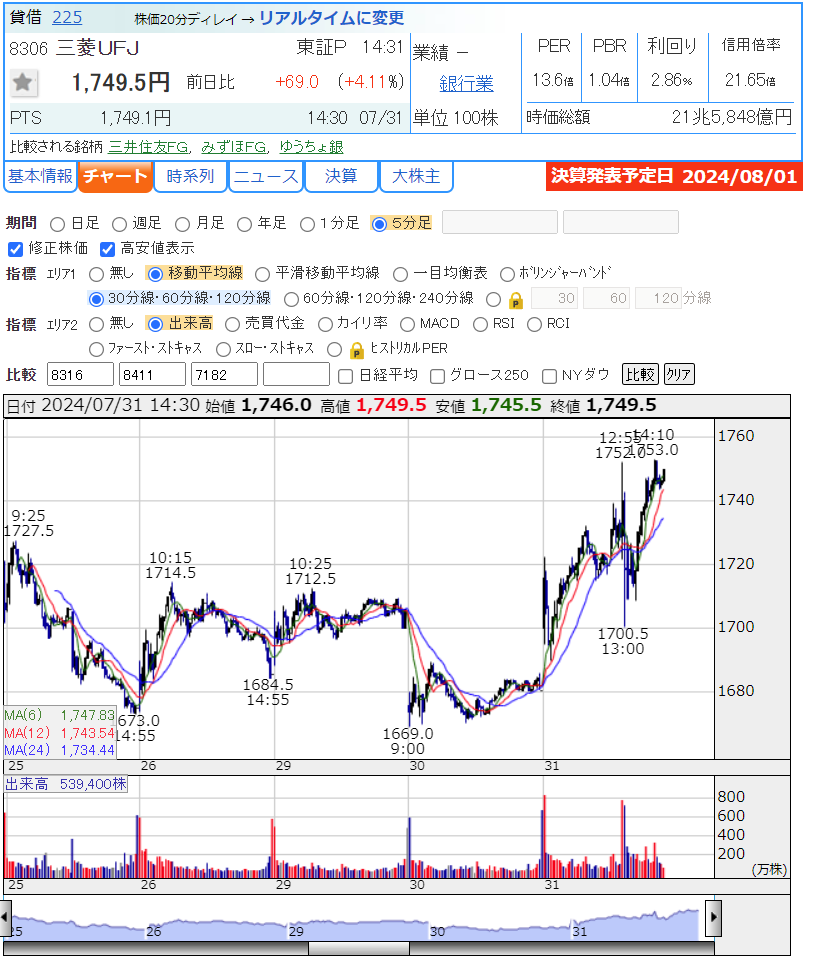Select the スロー・ストキャス radio
The image size is (826, 958).
click(x=224, y=349)
